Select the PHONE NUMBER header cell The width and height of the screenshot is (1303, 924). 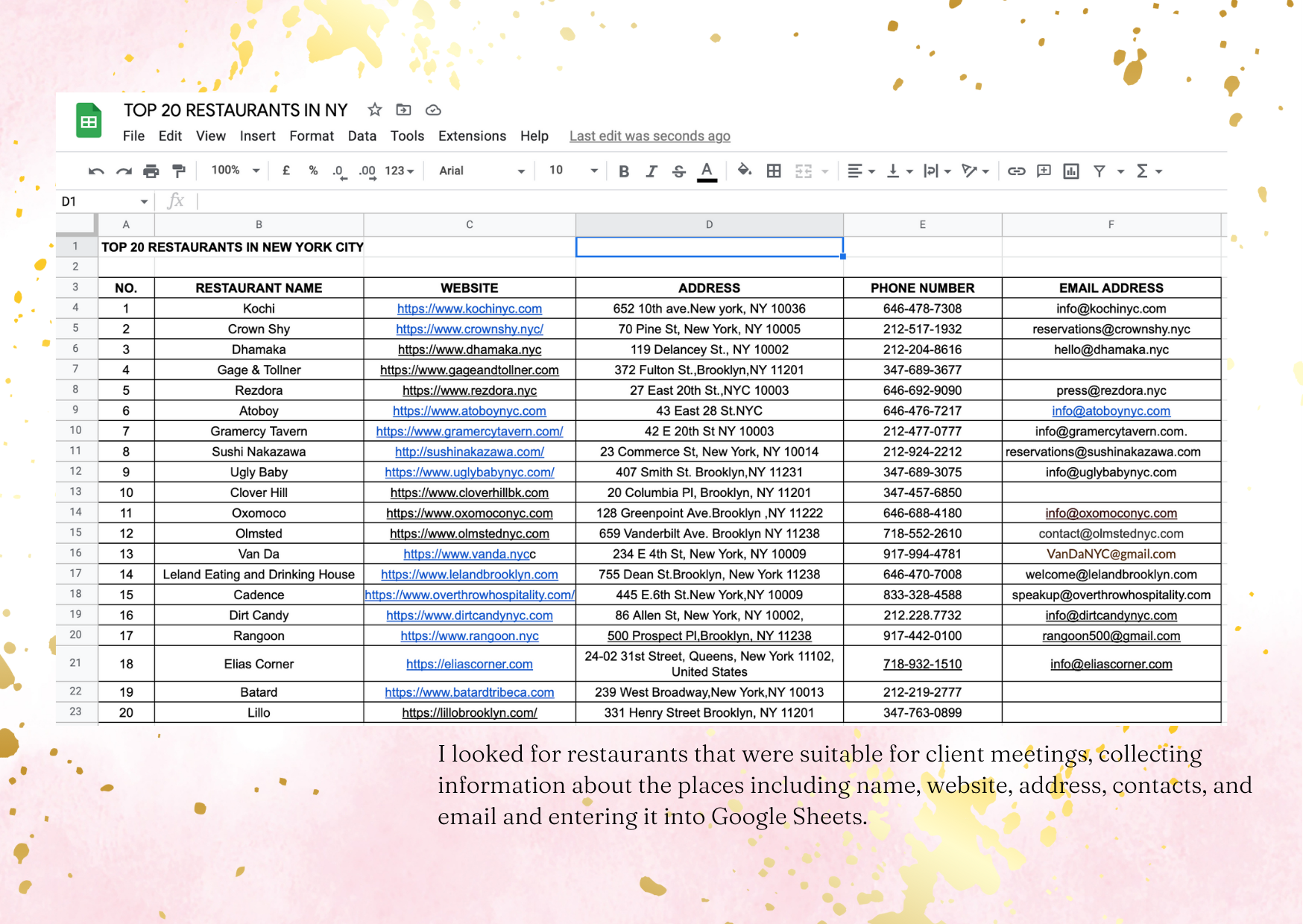point(923,288)
